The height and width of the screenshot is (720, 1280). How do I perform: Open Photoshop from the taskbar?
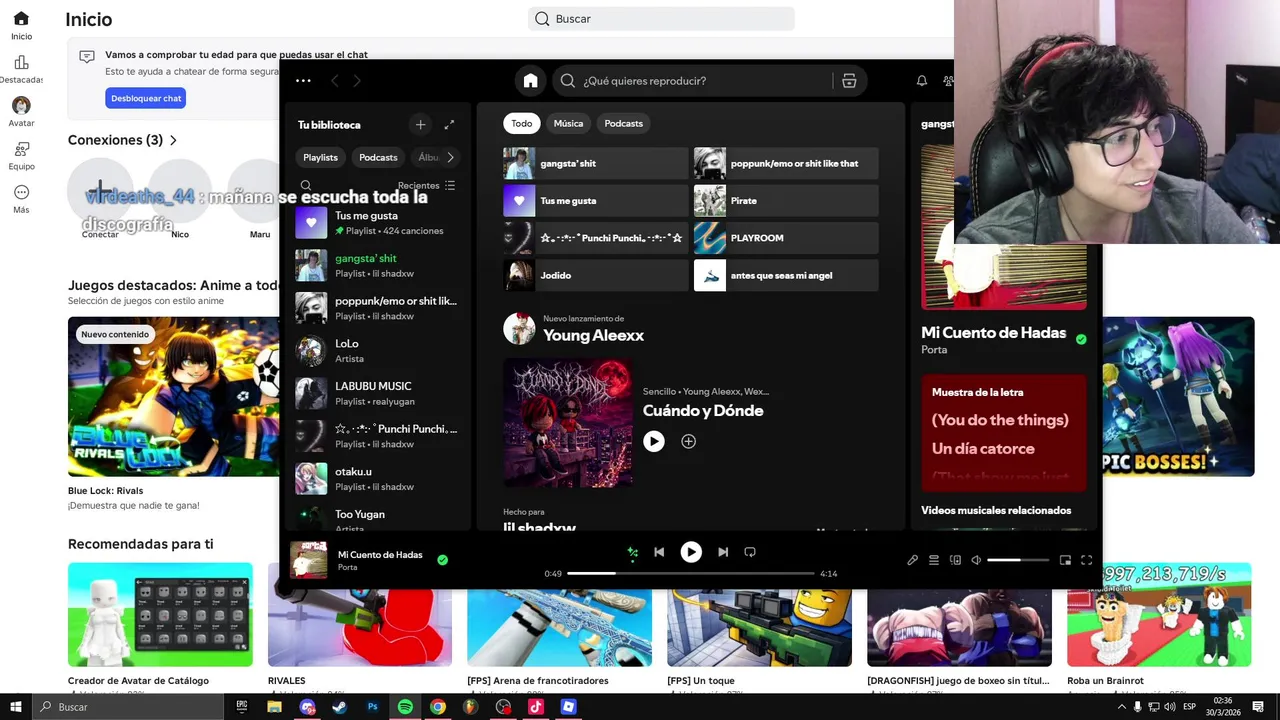point(372,707)
